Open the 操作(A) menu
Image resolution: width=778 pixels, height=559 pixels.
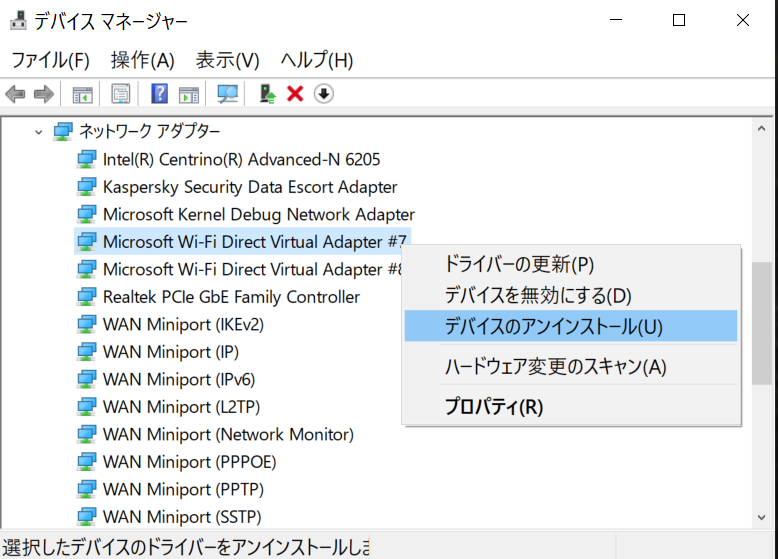click(x=142, y=60)
